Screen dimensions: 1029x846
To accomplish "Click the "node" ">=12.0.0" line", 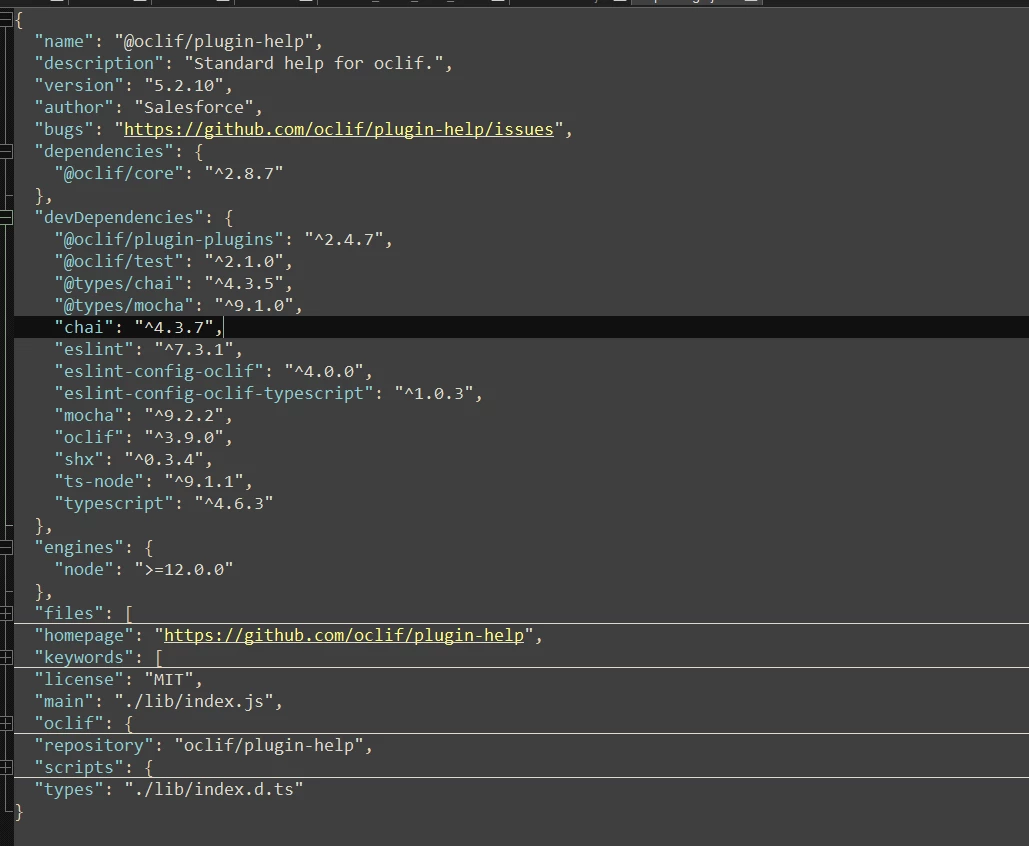I will (x=144, y=569).
